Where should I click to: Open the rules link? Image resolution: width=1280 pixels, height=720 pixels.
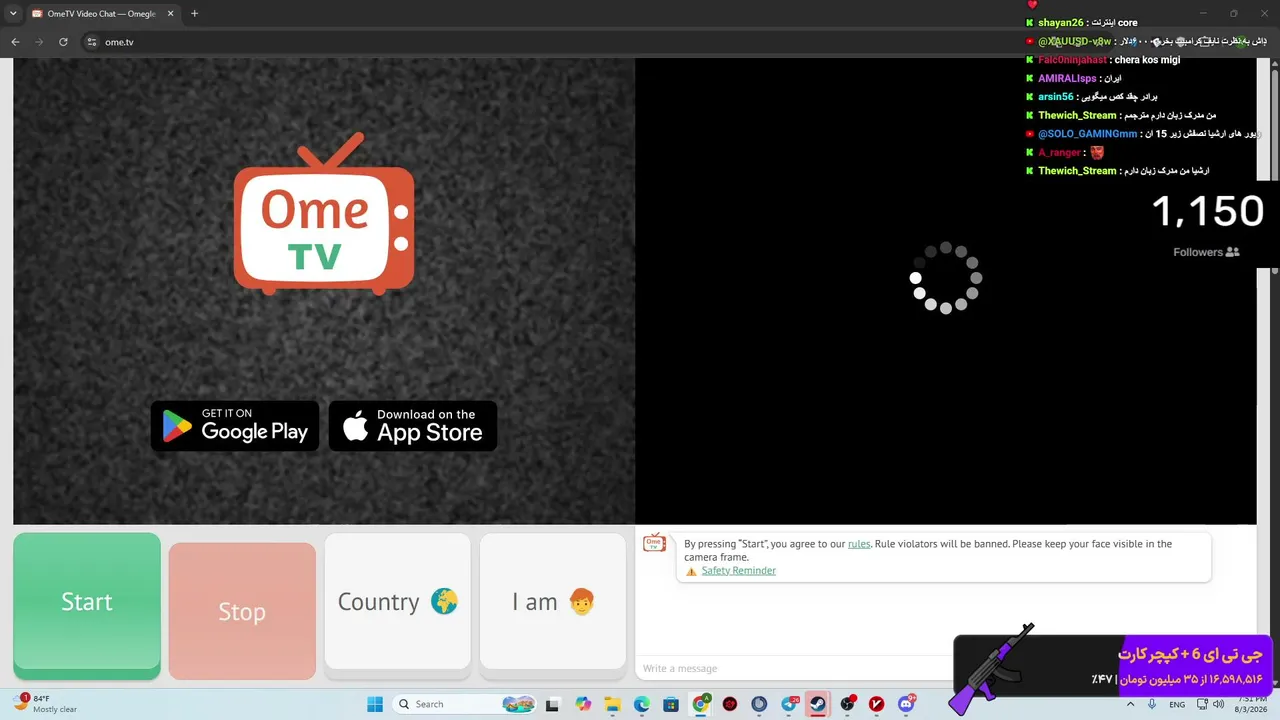[x=859, y=544]
